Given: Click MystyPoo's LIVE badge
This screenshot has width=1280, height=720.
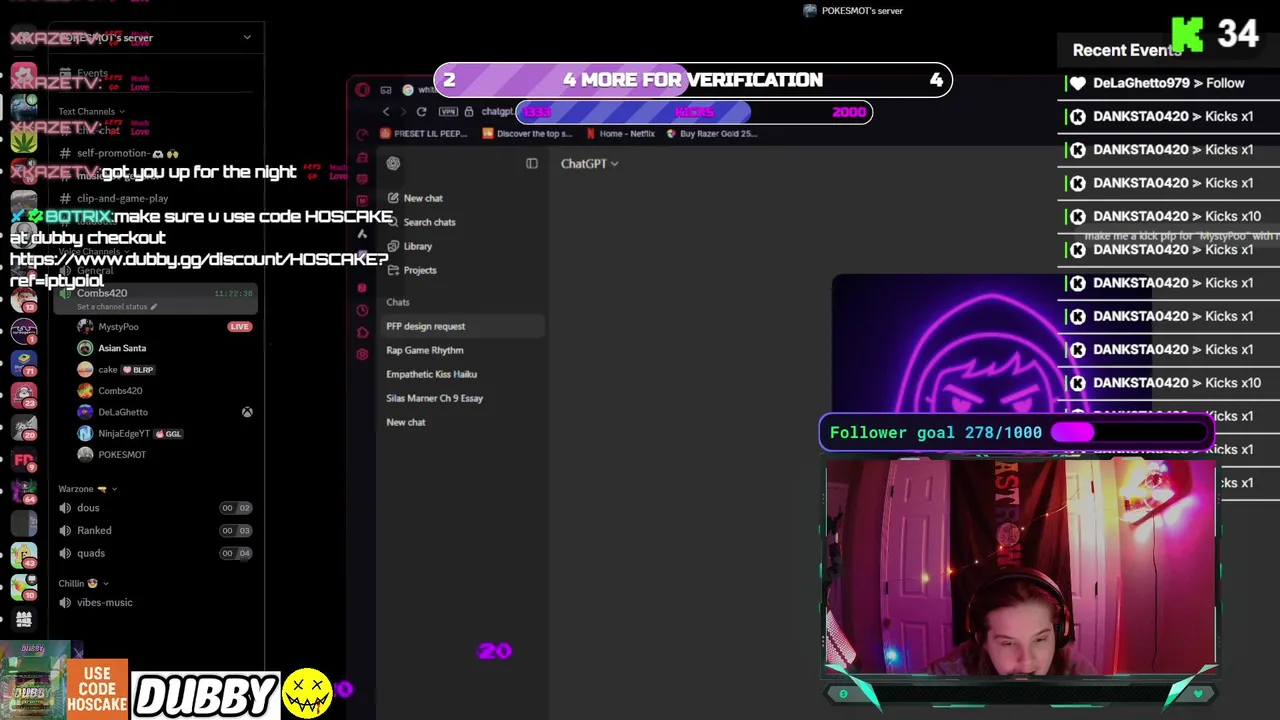Looking at the screenshot, I should [239, 326].
